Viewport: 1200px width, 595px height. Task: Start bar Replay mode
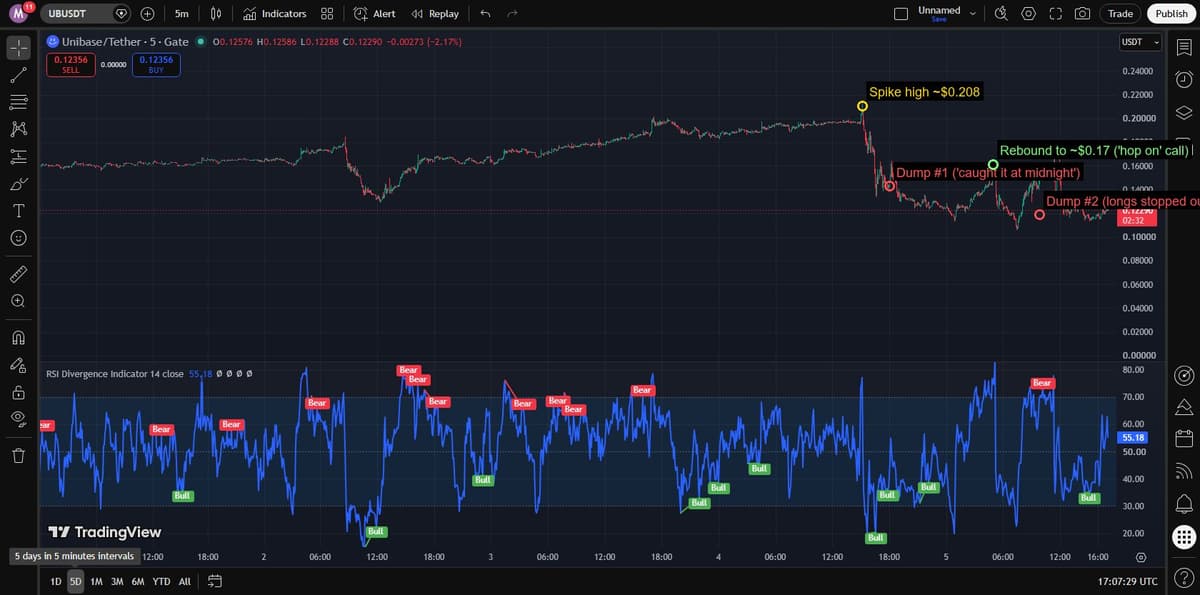pos(436,14)
